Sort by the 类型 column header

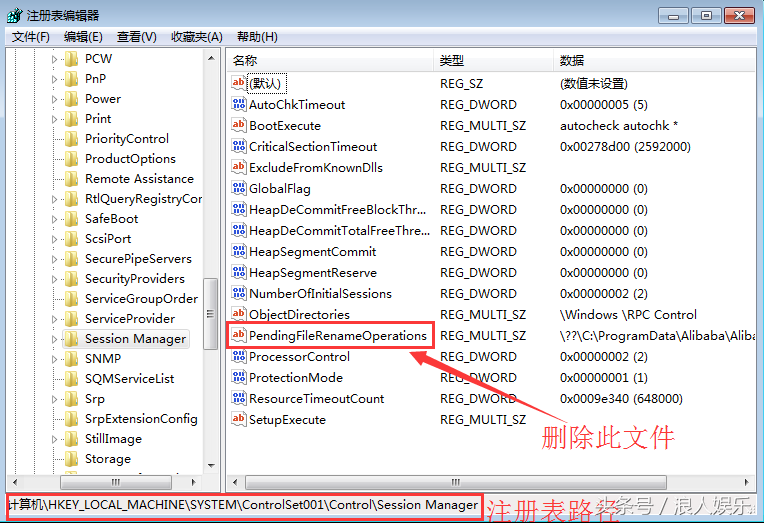[x=494, y=60]
